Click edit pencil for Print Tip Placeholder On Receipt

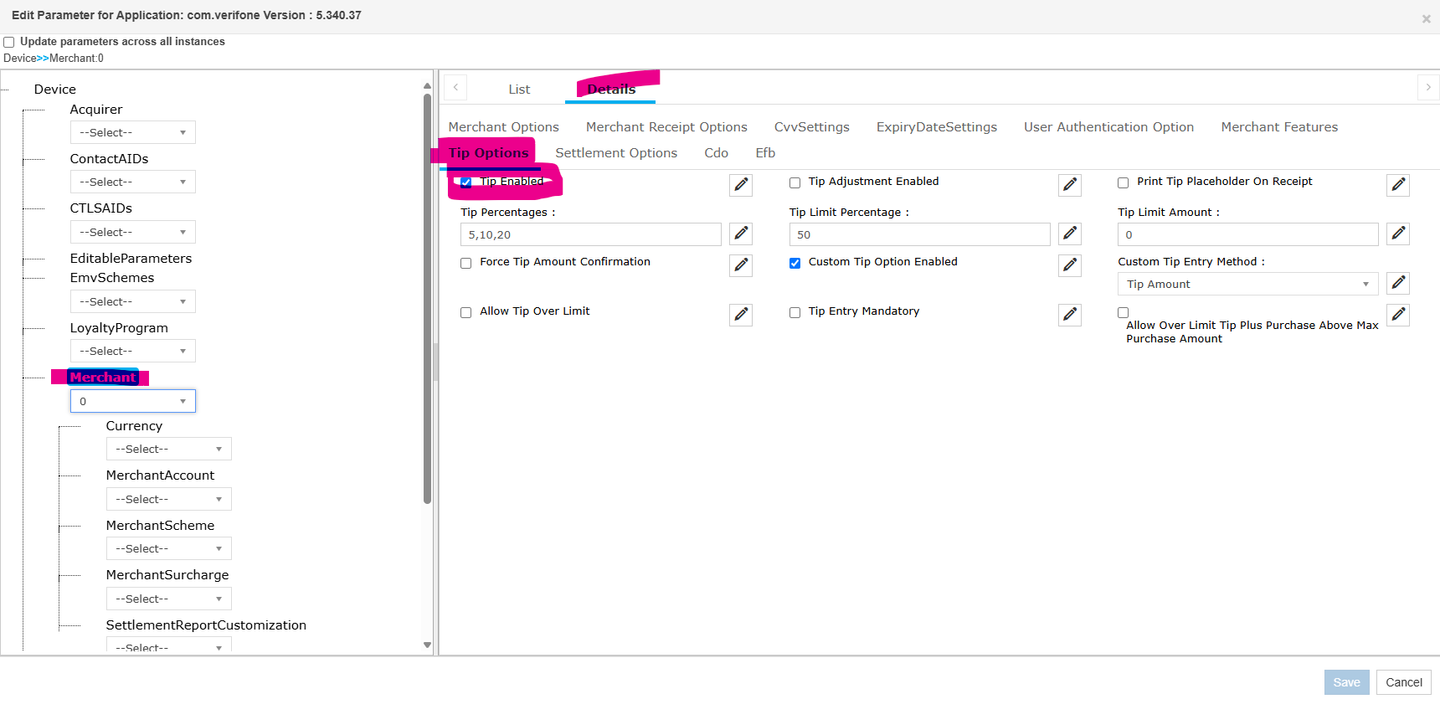(x=1398, y=184)
